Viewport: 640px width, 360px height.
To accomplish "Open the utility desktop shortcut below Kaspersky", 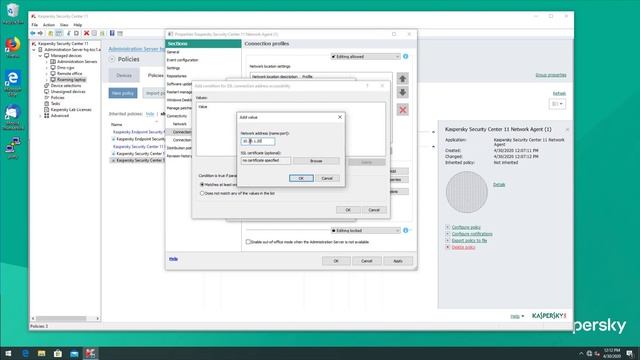I will click(x=13, y=148).
